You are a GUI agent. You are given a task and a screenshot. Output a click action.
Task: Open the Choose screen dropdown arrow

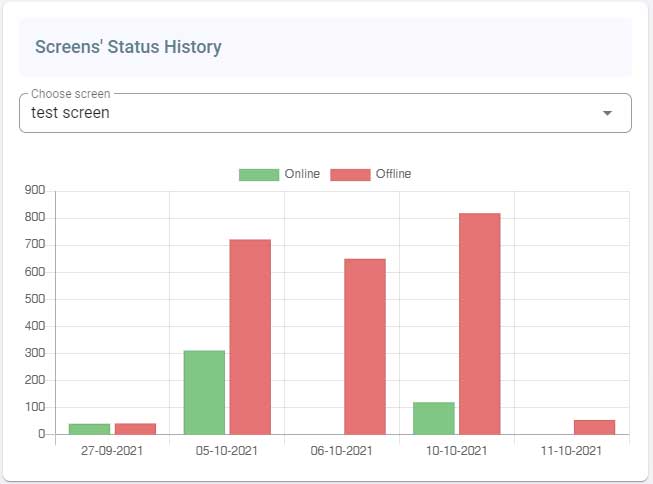click(x=607, y=113)
